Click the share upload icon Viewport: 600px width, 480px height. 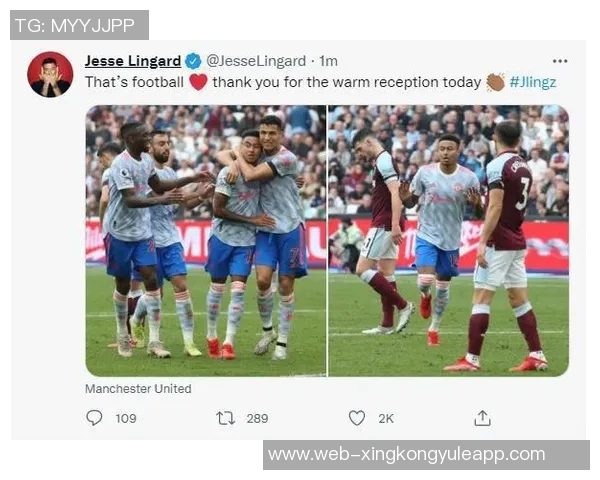(x=483, y=418)
